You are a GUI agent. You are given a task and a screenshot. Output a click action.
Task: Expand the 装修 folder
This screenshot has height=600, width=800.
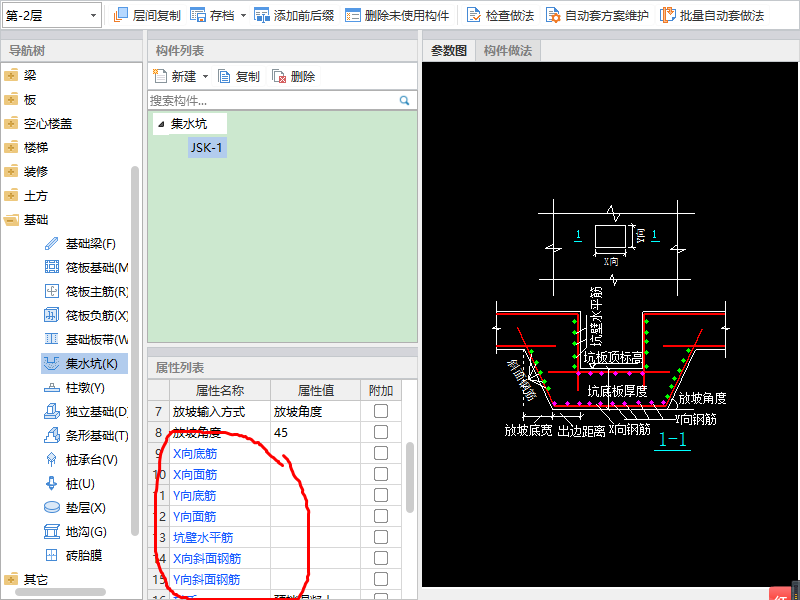11,172
